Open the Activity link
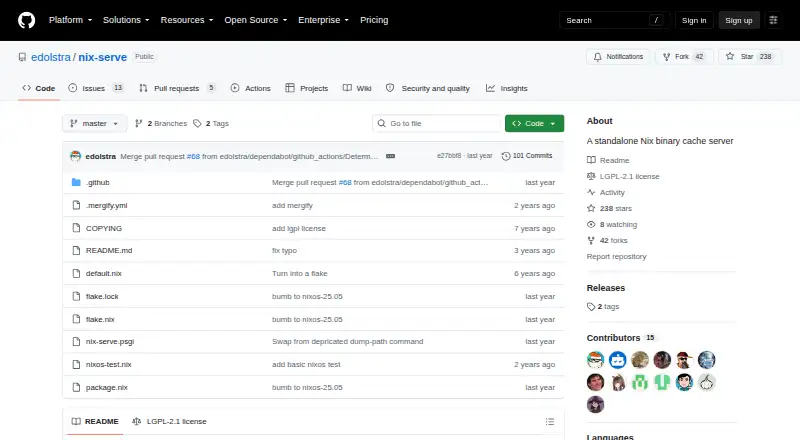Viewport: 800px width, 440px height. pyautogui.click(x=606, y=192)
